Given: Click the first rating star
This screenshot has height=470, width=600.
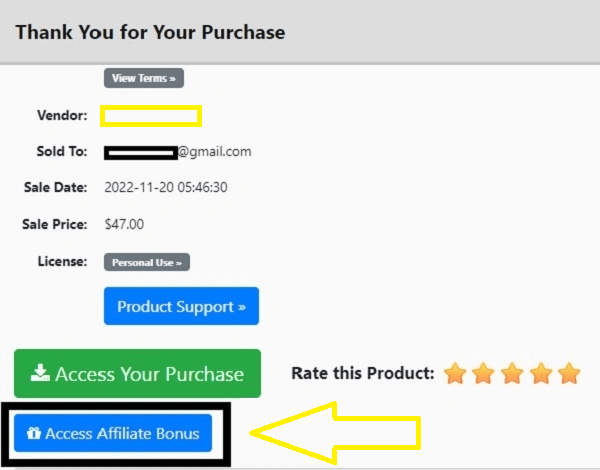Looking at the screenshot, I should 455,374.
